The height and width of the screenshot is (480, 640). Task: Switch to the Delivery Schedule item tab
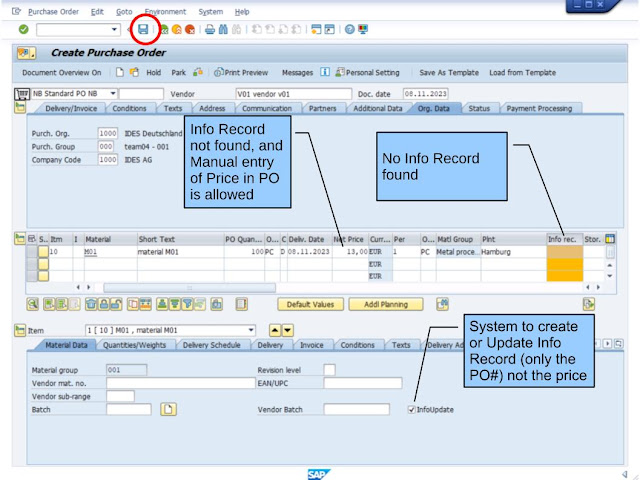click(211, 345)
